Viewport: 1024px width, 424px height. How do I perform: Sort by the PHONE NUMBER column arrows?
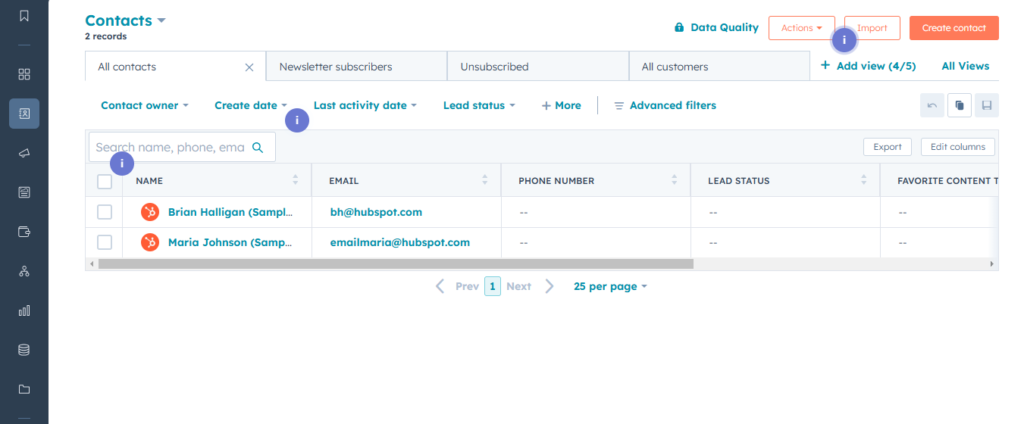pyautogui.click(x=674, y=180)
